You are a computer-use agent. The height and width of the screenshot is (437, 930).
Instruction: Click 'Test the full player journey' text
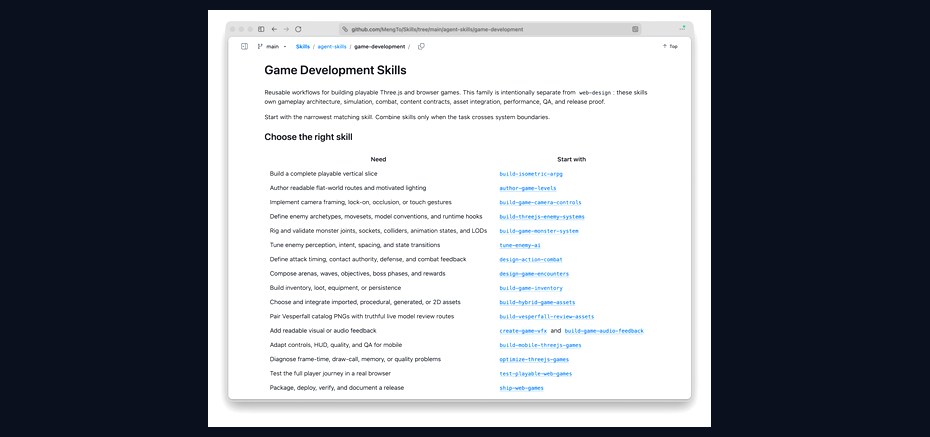tap(330, 373)
